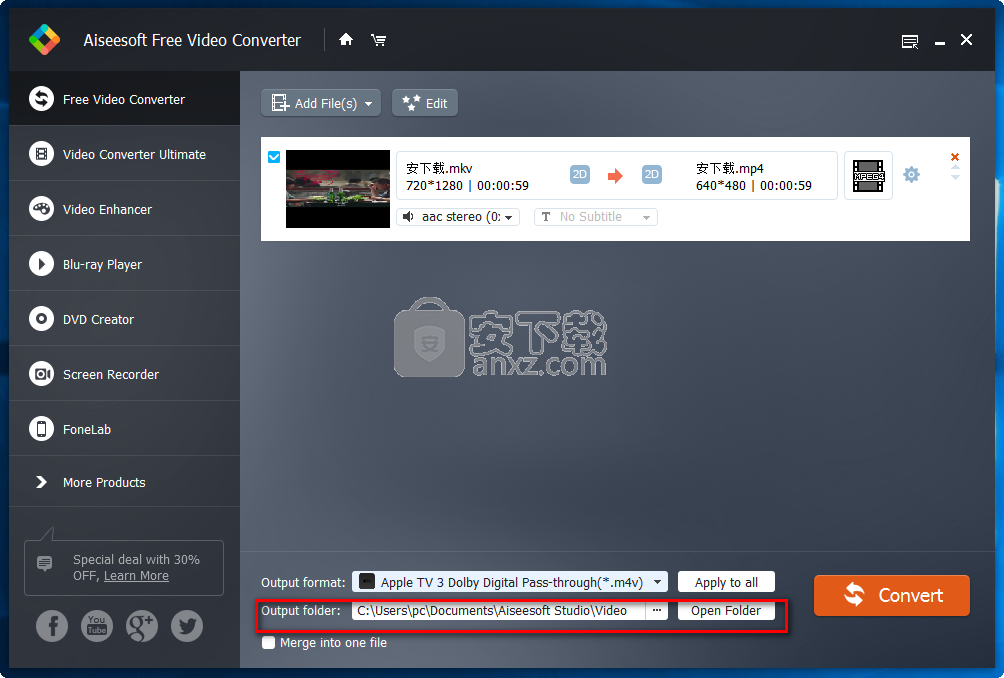
Task: Click the Aiseesoft logo icon
Action: pyautogui.click(x=45, y=40)
